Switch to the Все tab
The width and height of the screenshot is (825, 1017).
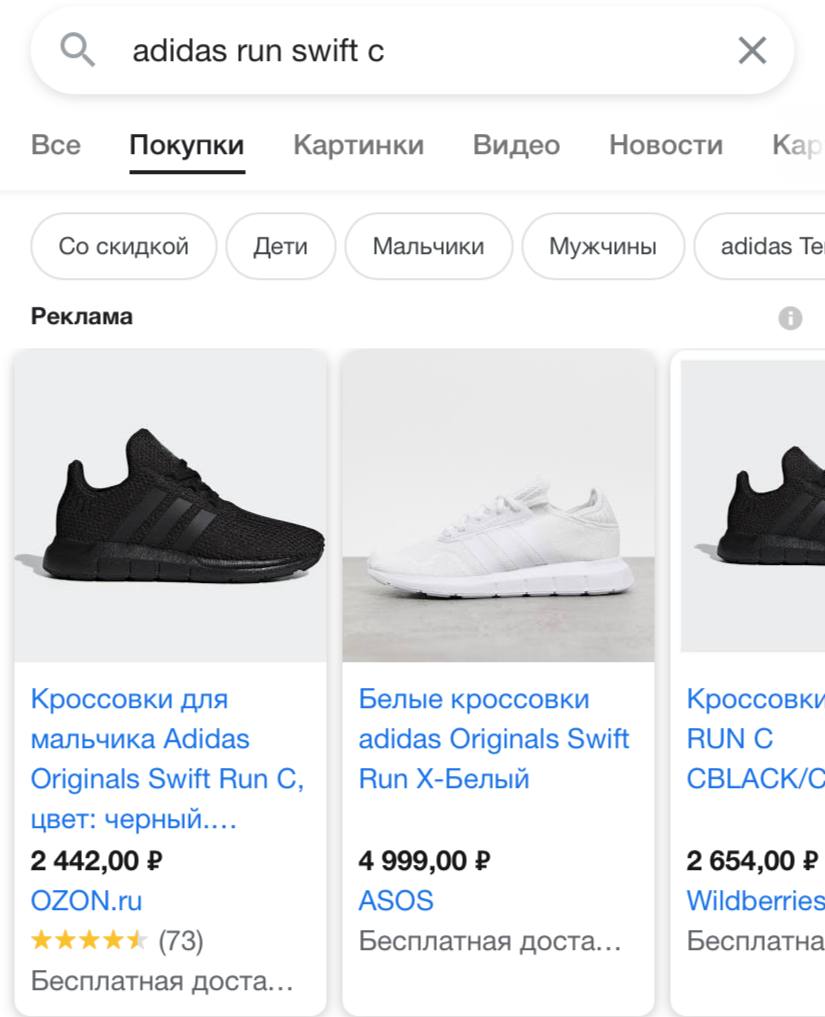56,145
